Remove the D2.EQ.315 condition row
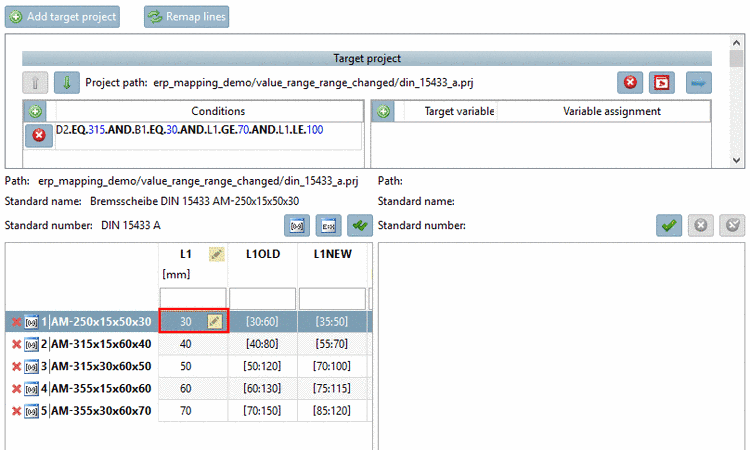The image size is (750, 450). pyautogui.click(x=39, y=135)
